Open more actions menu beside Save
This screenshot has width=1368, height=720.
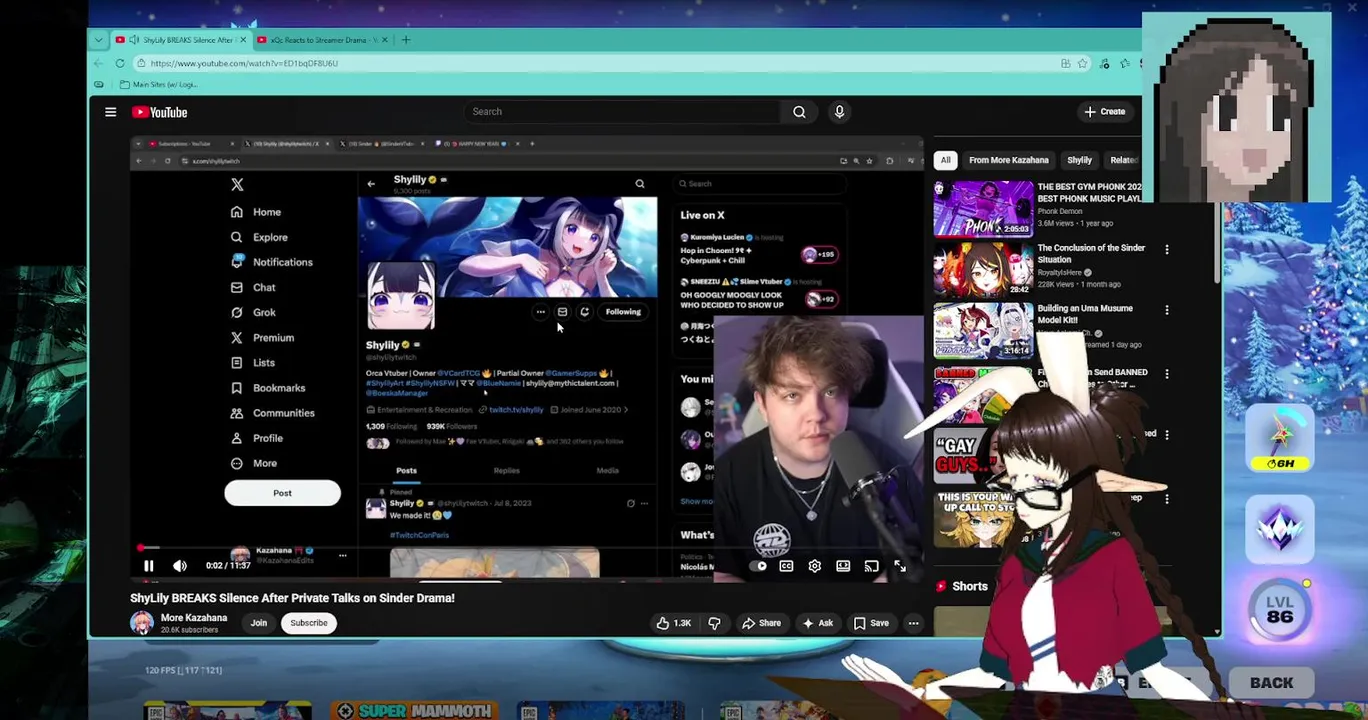coord(913,623)
